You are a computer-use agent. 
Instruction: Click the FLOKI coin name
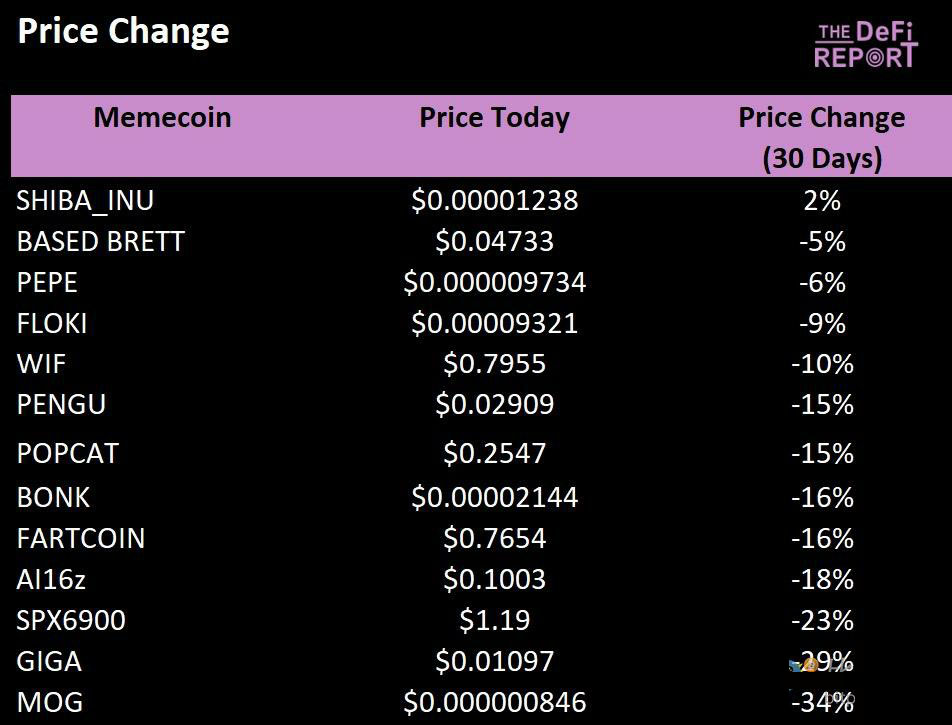pos(52,324)
